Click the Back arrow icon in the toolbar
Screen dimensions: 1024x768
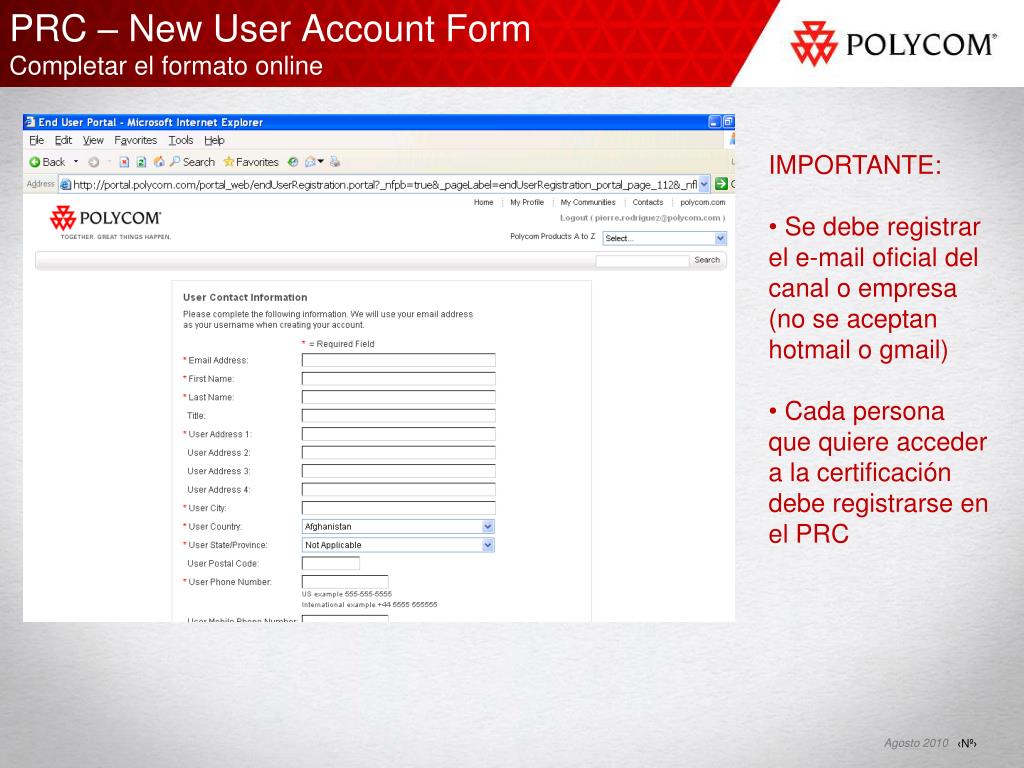pyautogui.click(x=35, y=162)
